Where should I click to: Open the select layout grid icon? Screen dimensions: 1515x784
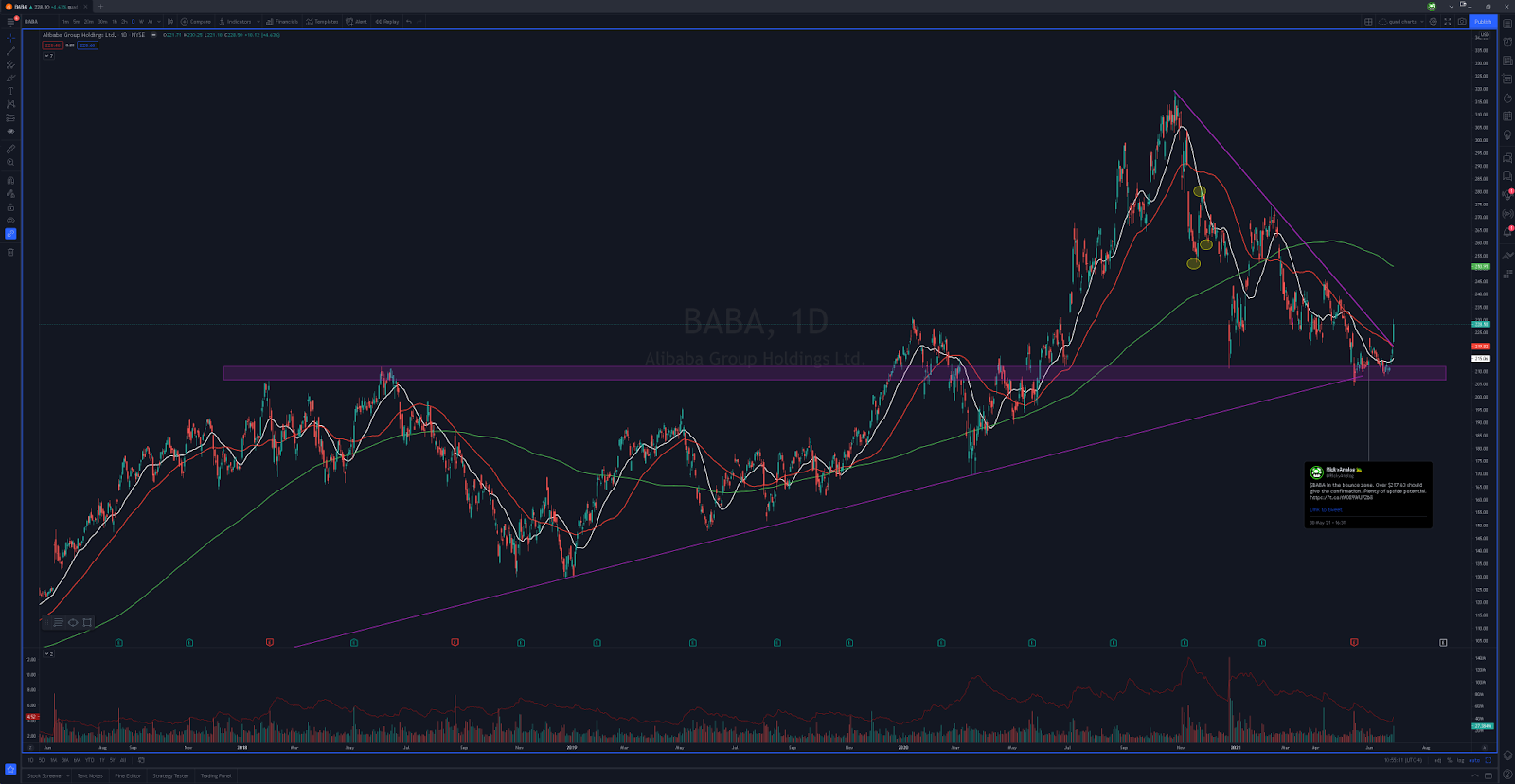1368,22
